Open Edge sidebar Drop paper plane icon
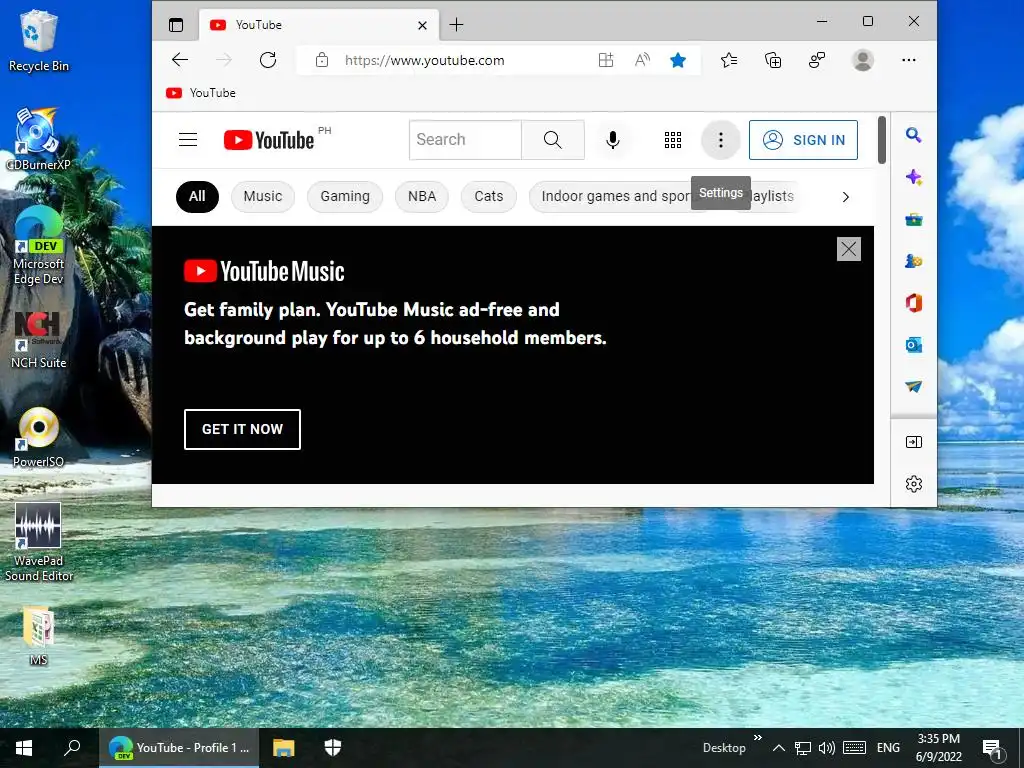The width and height of the screenshot is (1024, 768). coord(914,387)
